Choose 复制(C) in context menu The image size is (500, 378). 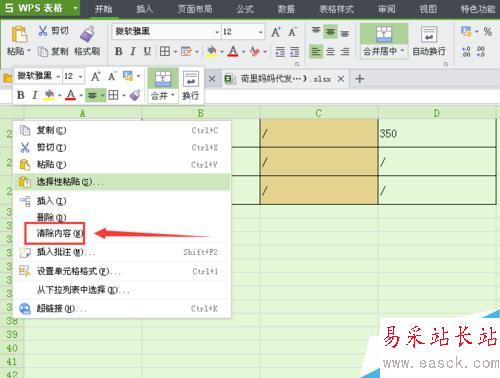[122, 130]
